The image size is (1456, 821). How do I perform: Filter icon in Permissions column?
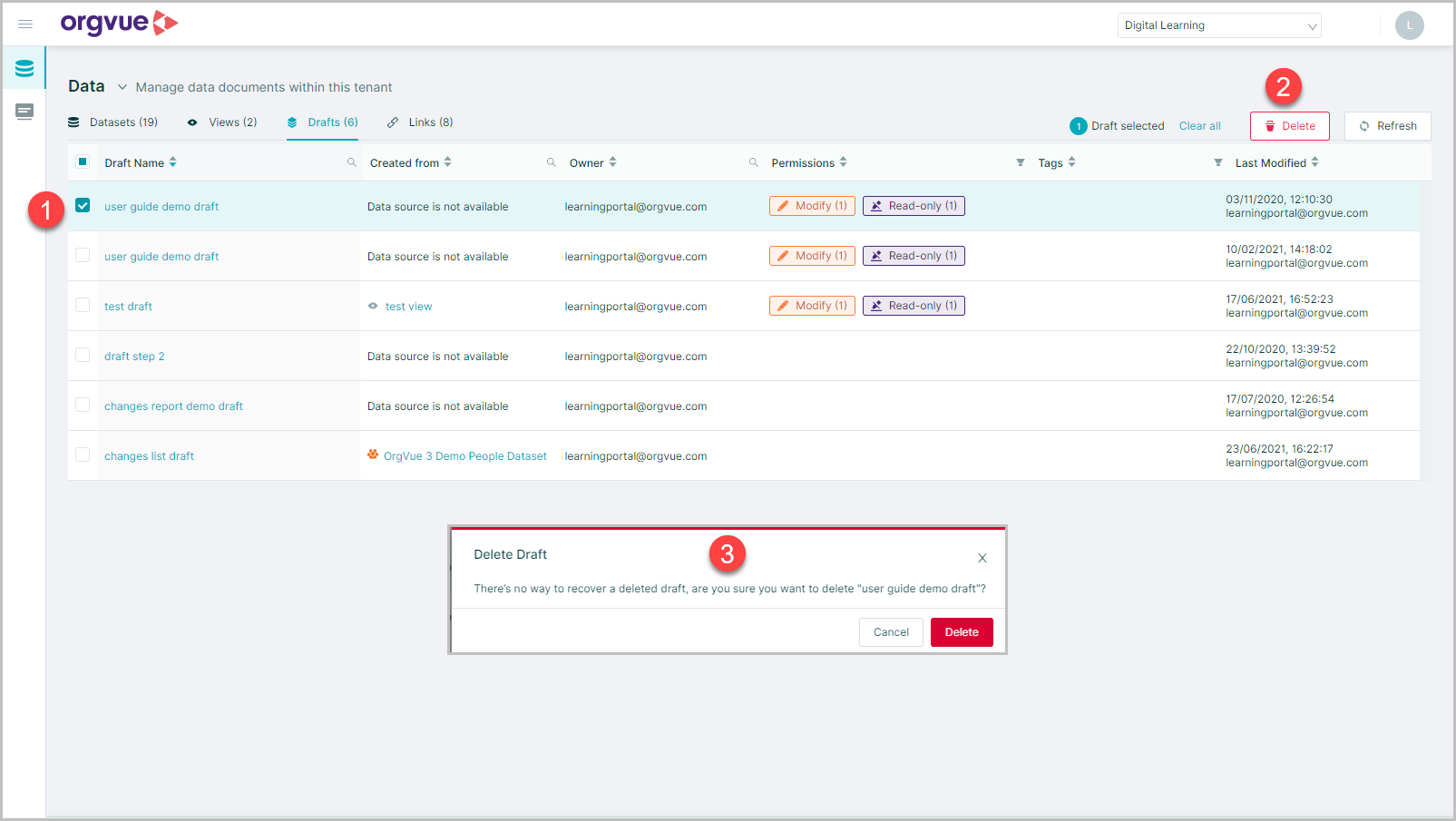pyautogui.click(x=1021, y=162)
